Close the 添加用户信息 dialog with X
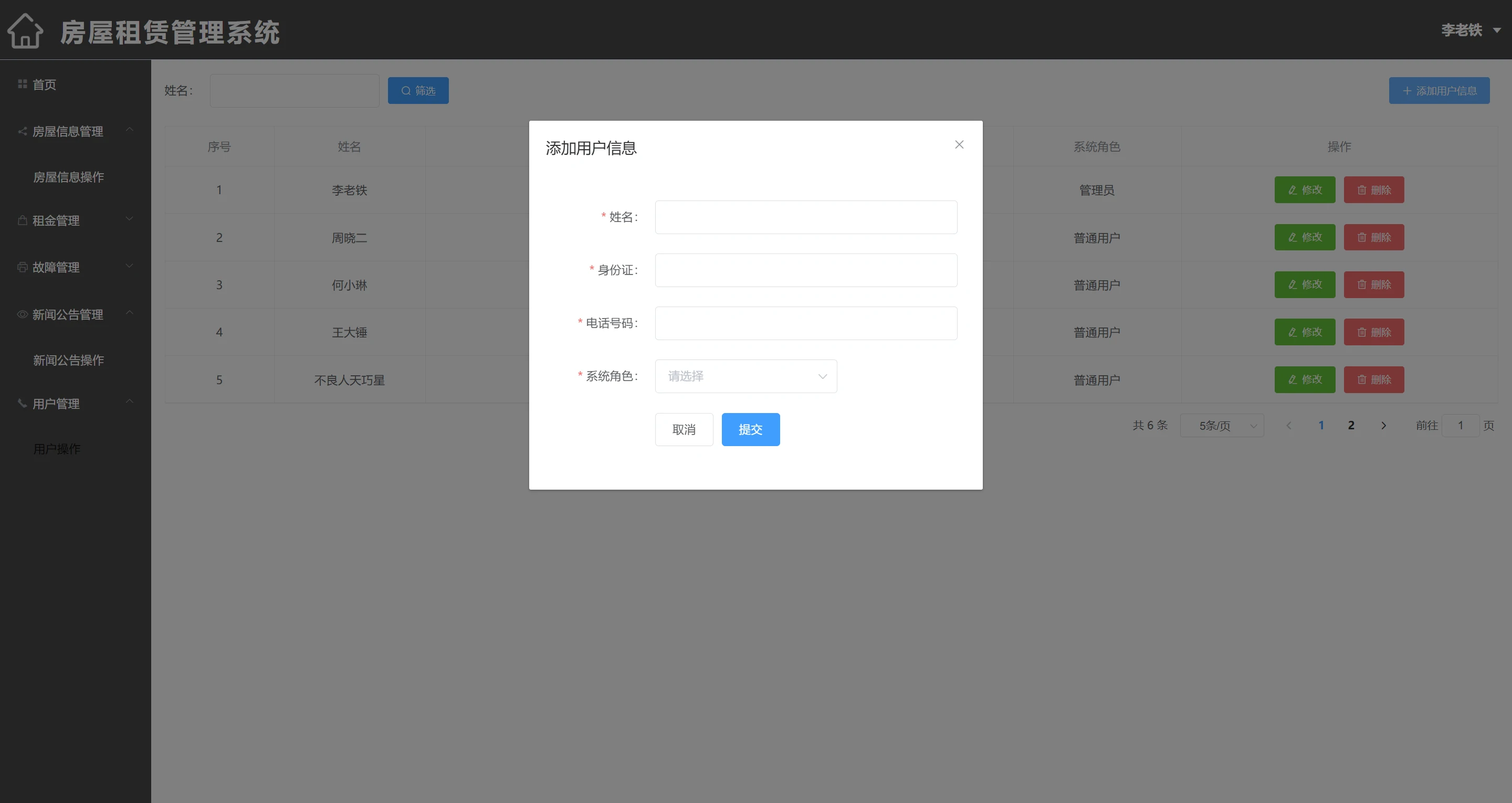This screenshot has height=803, width=1512. pos(959,144)
